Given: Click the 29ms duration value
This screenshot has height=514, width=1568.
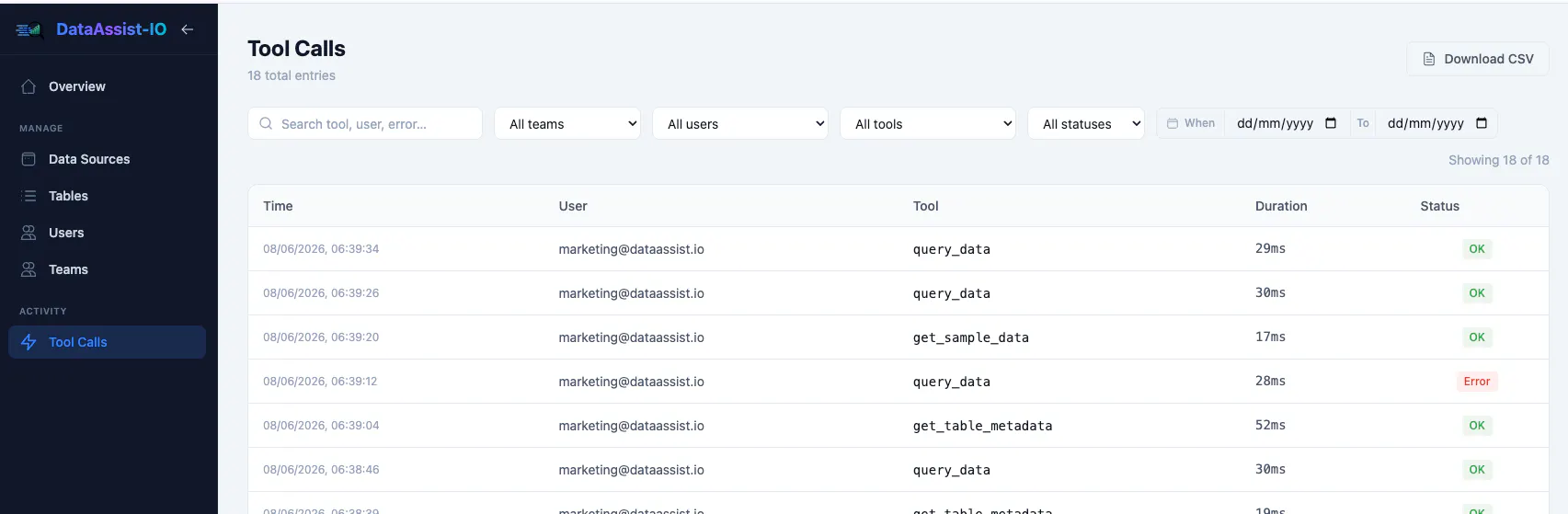Looking at the screenshot, I should click(1271, 248).
